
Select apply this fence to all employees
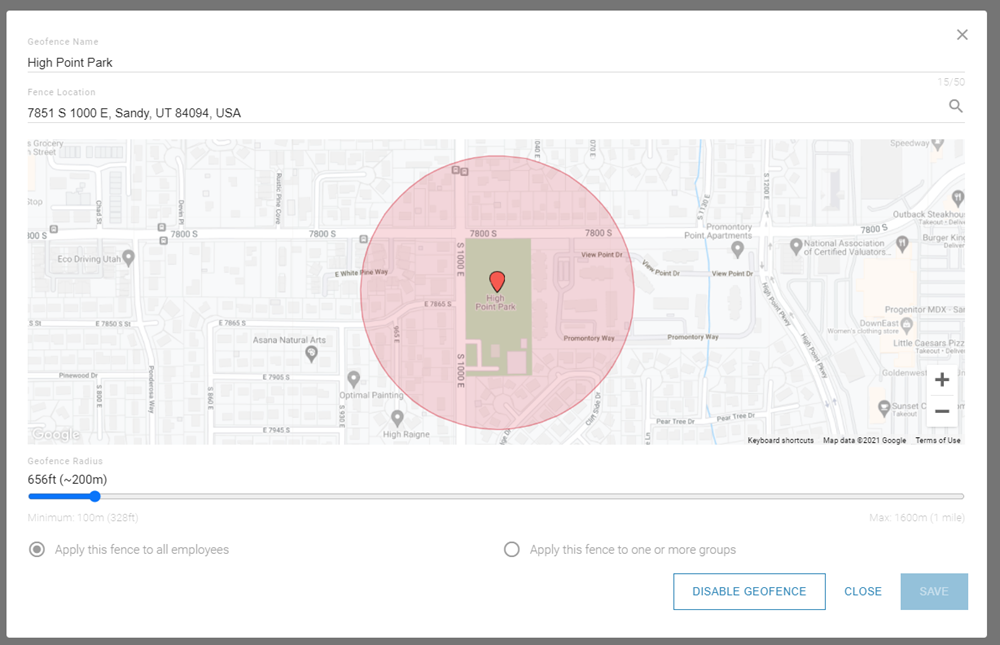[x=37, y=549]
